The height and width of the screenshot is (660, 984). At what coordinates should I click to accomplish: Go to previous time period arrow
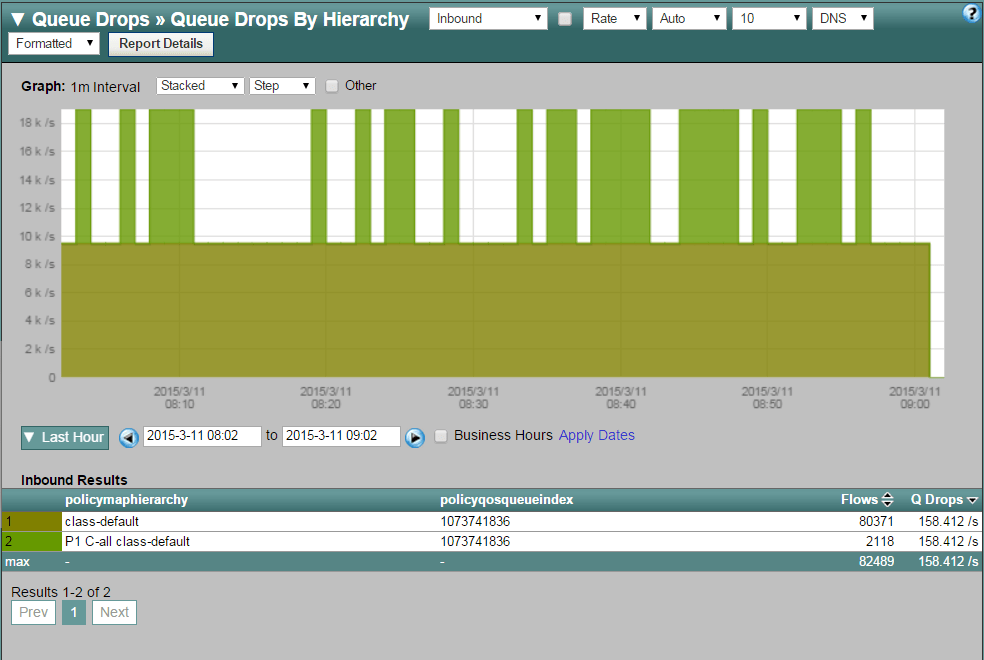[x=129, y=437]
